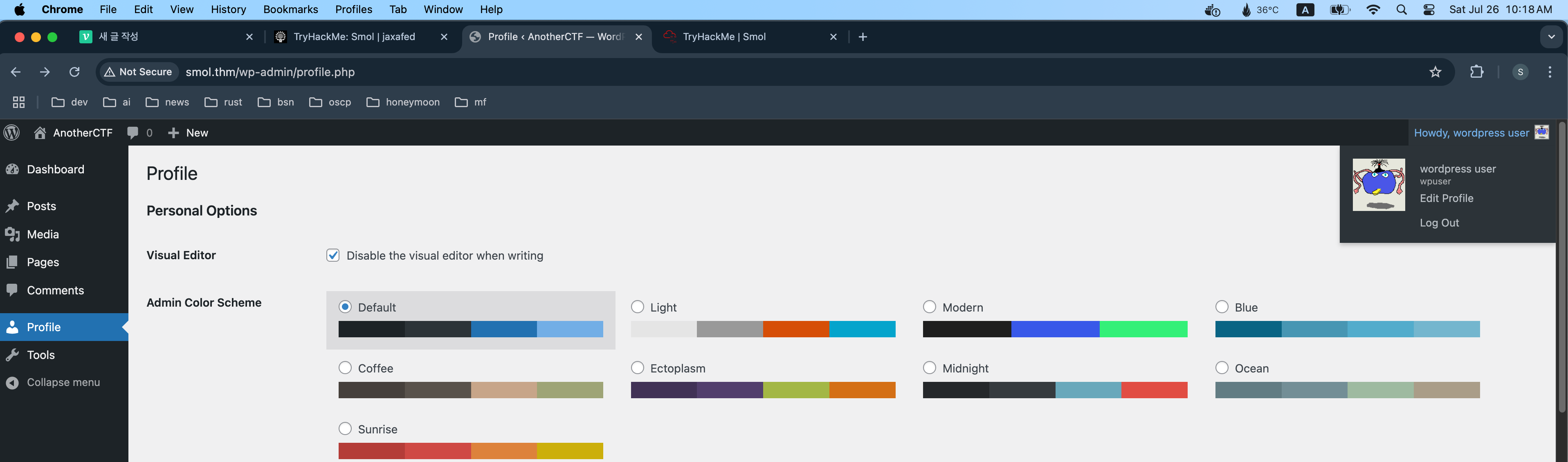Click the AnotherCTF home icon
This screenshot has height=462, width=1568.
point(40,133)
